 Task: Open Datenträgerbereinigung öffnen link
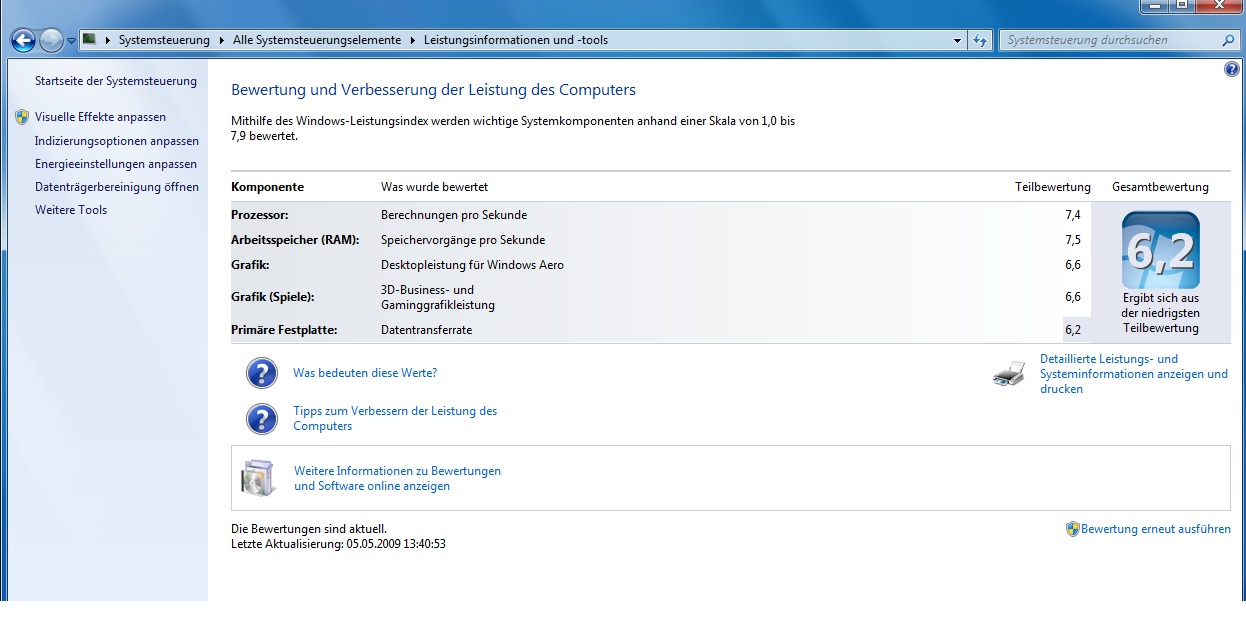[117, 187]
